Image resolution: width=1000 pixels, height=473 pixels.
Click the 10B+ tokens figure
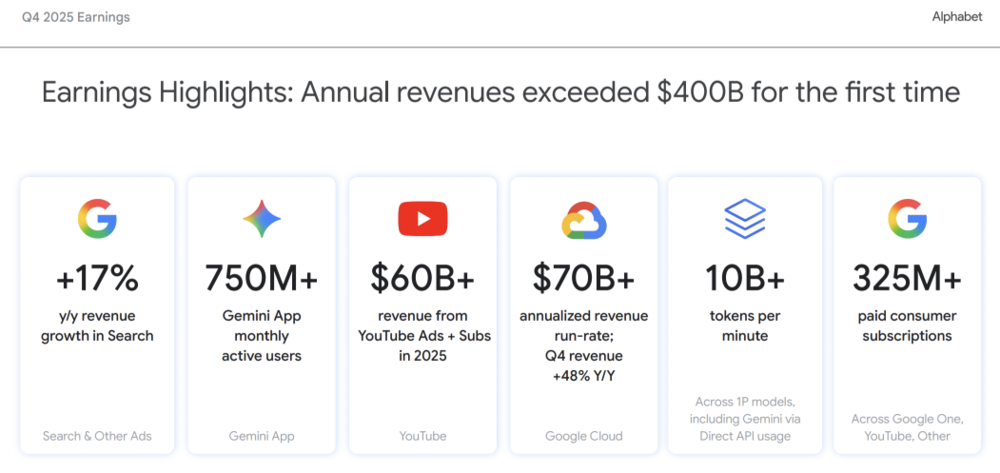click(x=744, y=278)
